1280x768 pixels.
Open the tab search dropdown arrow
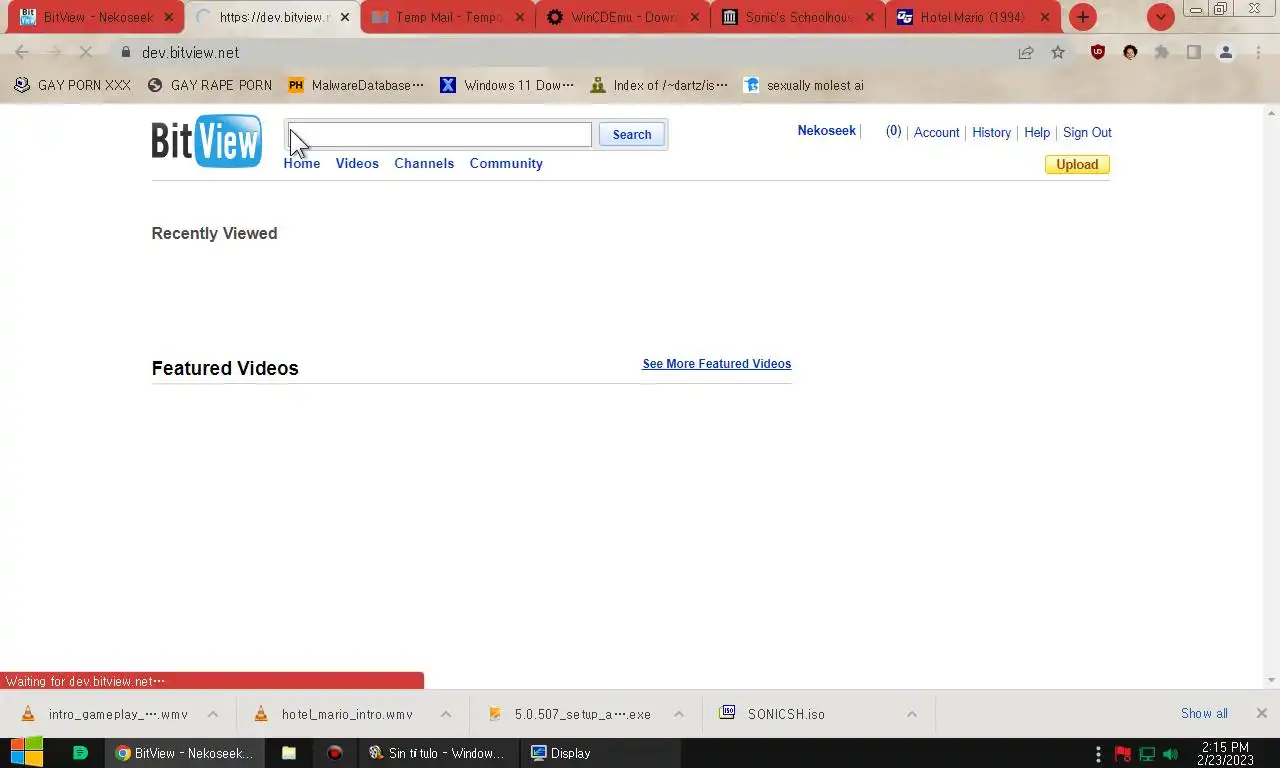[x=1161, y=17]
